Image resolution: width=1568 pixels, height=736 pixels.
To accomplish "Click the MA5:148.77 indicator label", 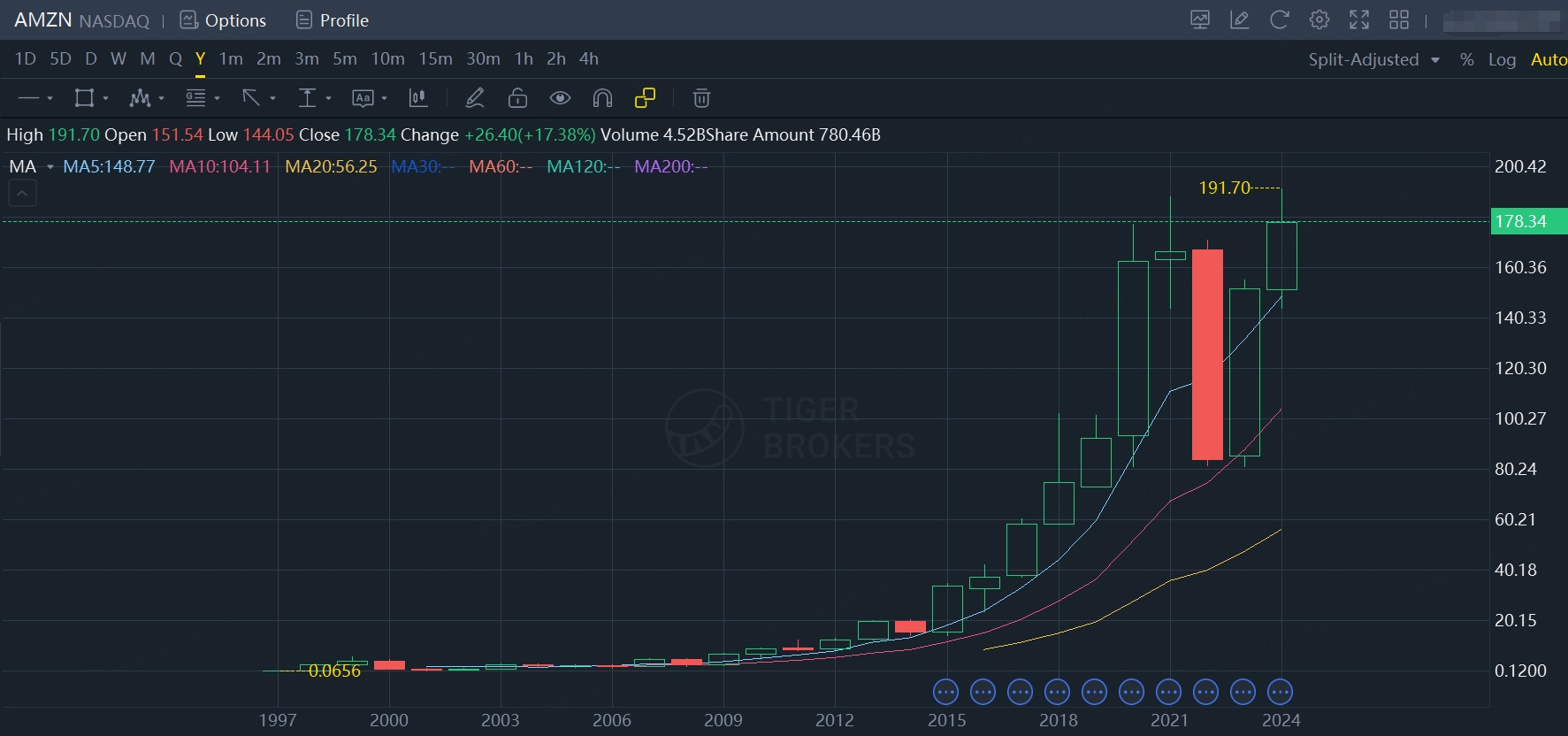I will click(109, 166).
